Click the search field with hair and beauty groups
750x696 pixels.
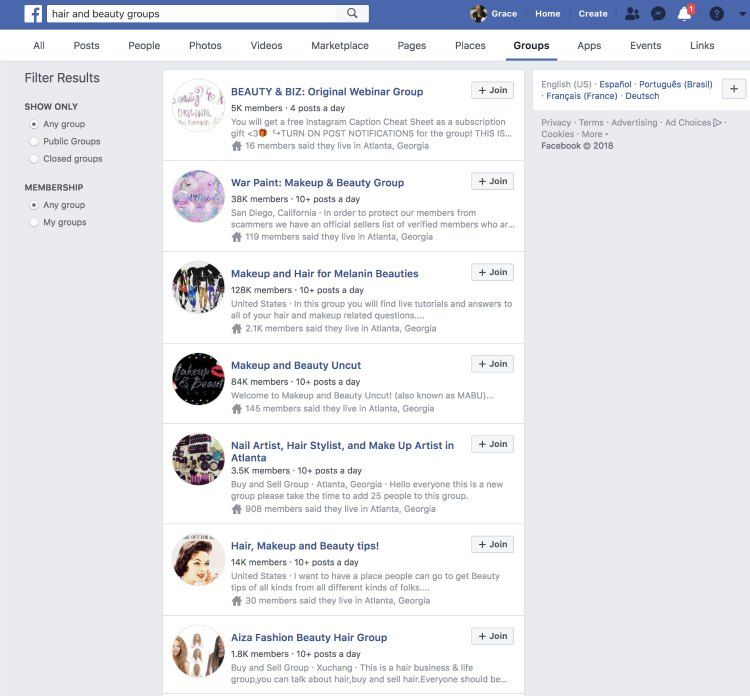click(x=191, y=14)
